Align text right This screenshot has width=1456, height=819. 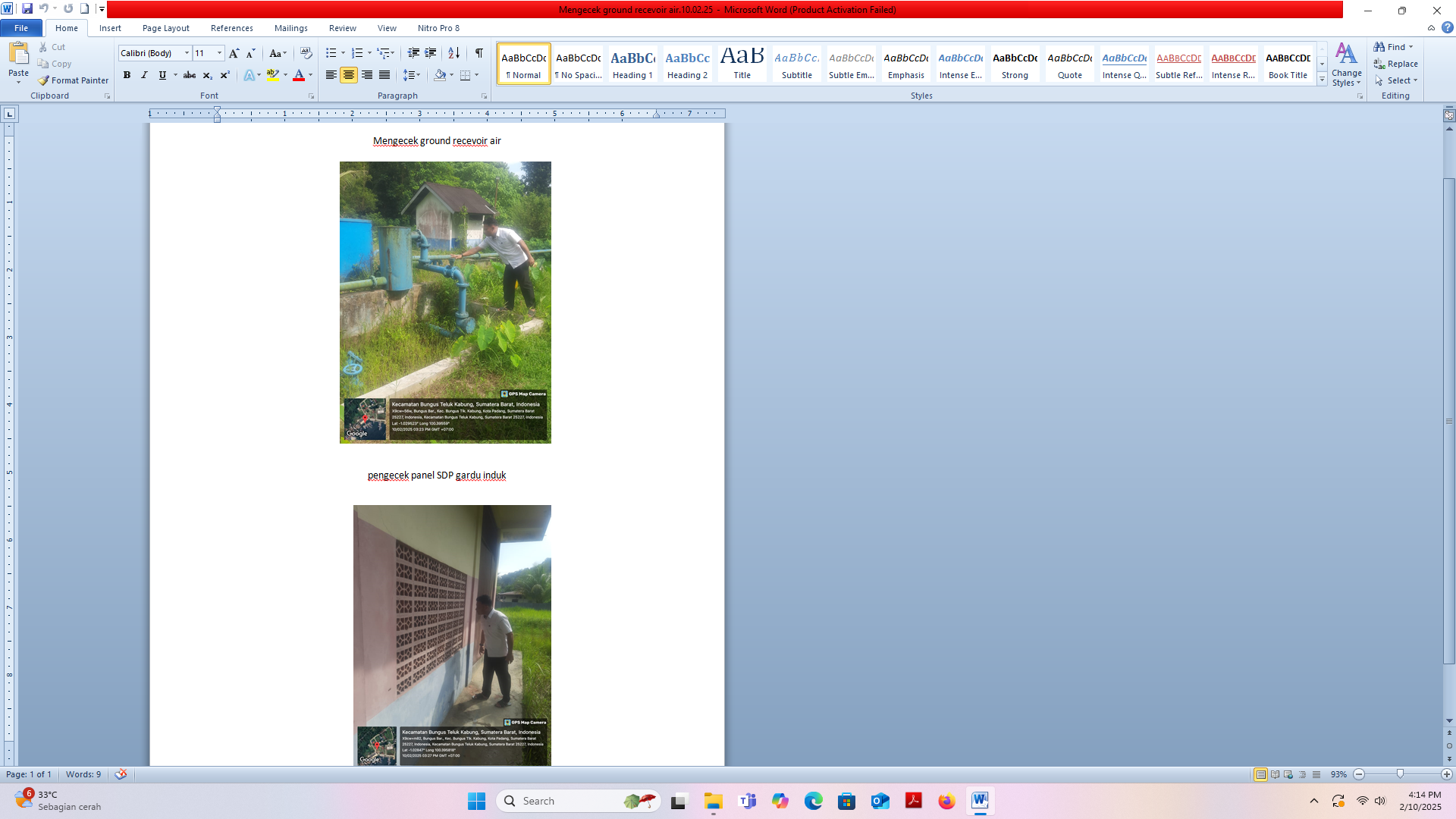click(367, 75)
